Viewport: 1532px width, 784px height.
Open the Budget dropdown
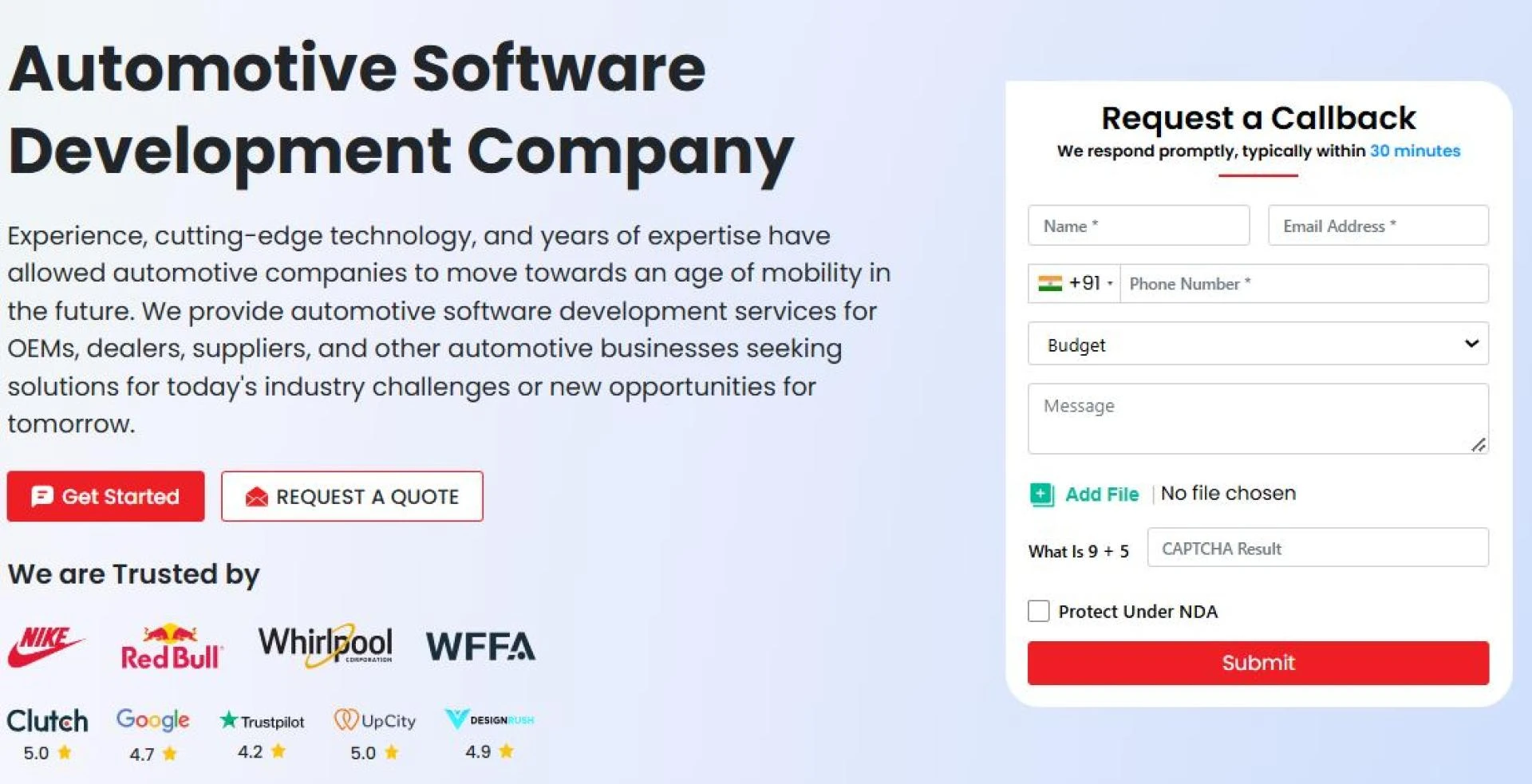[1258, 344]
